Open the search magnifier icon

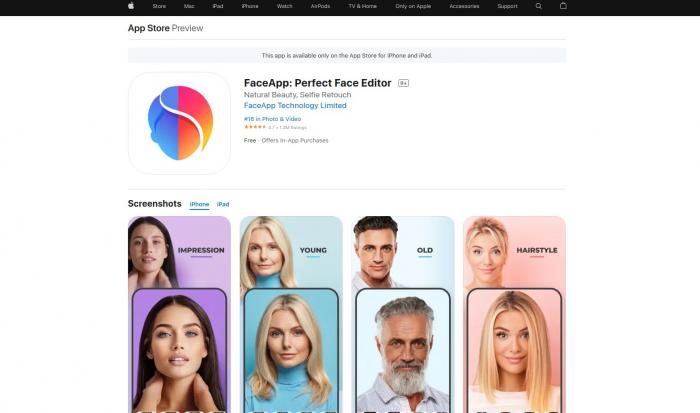tap(538, 6)
